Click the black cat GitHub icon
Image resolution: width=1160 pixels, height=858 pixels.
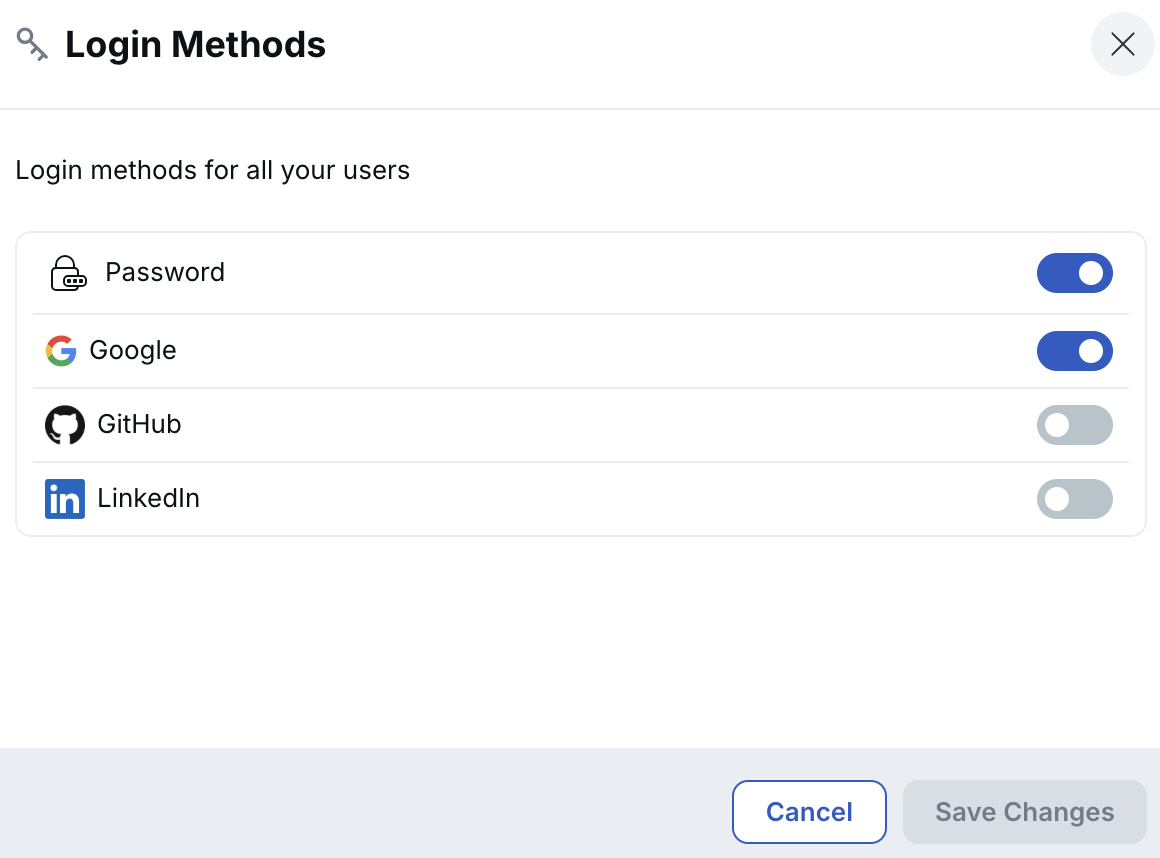click(x=64, y=424)
